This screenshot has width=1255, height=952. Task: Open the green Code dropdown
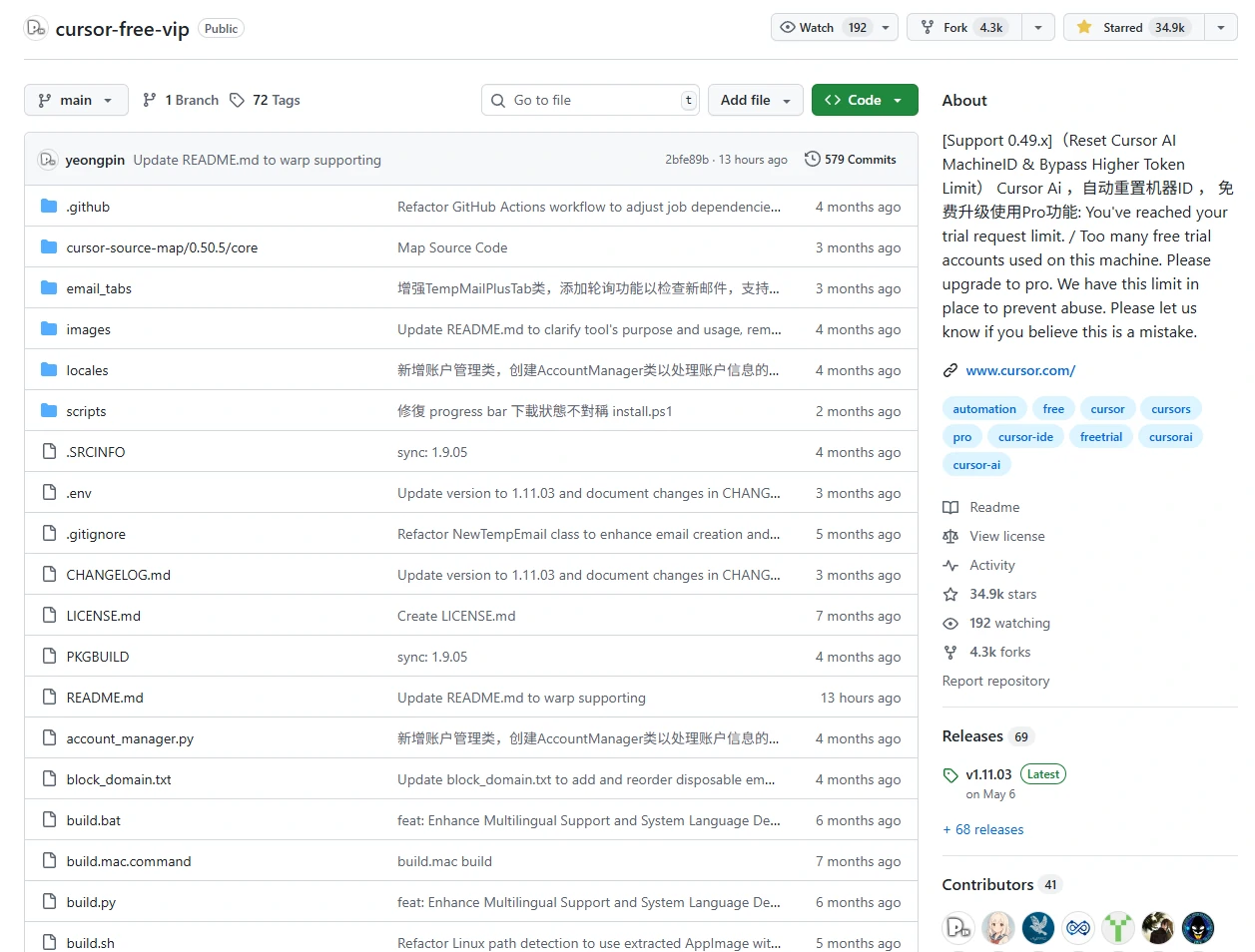[x=865, y=100]
